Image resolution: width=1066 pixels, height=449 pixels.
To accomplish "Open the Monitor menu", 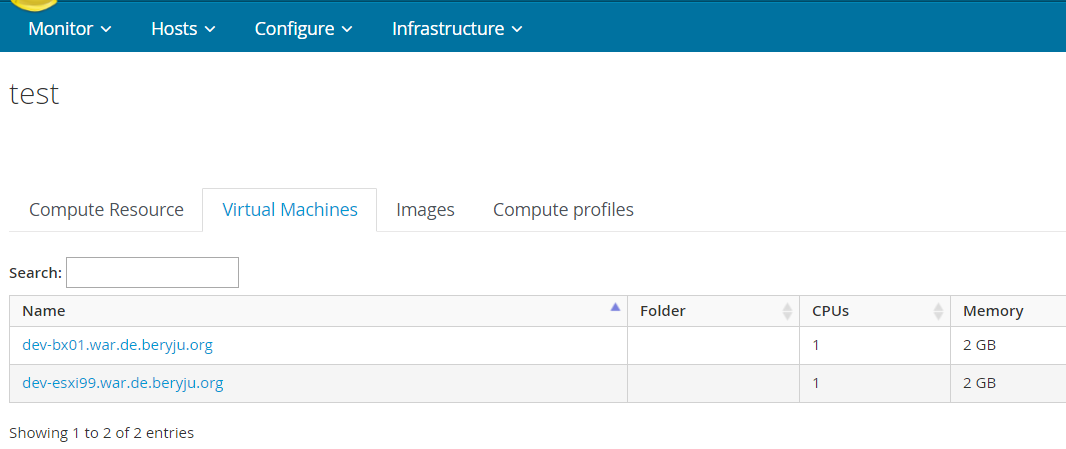I will click(x=69, y=29).
